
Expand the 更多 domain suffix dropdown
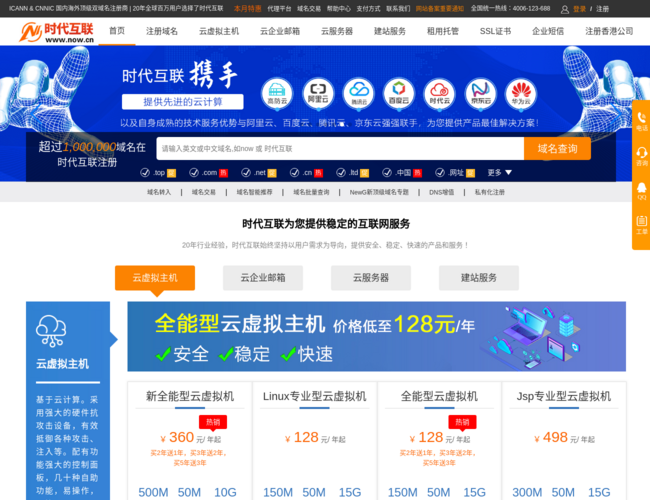pyautogui.click(x=499, y=172)
